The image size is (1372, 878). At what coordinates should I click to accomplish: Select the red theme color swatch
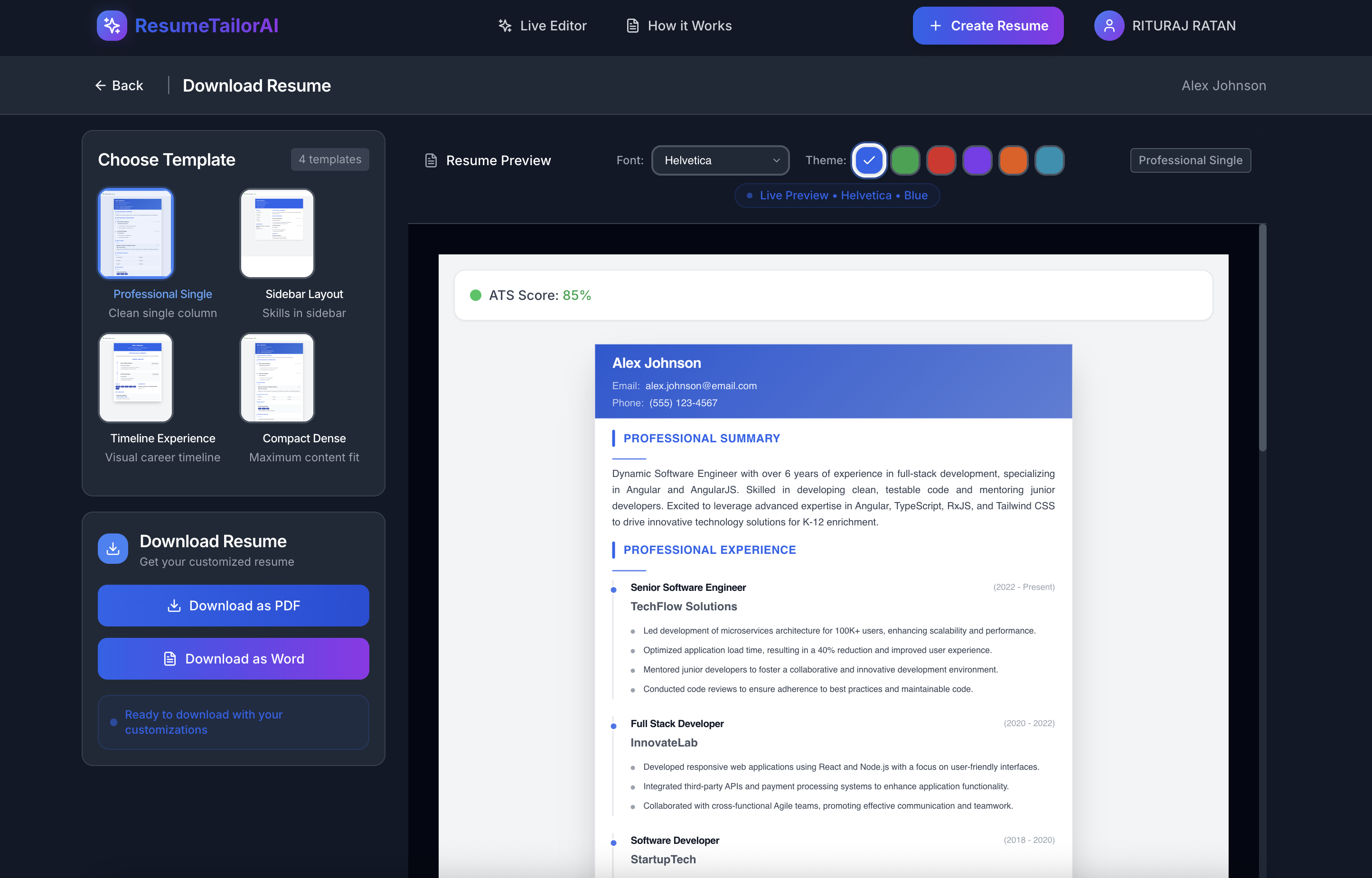941,160
